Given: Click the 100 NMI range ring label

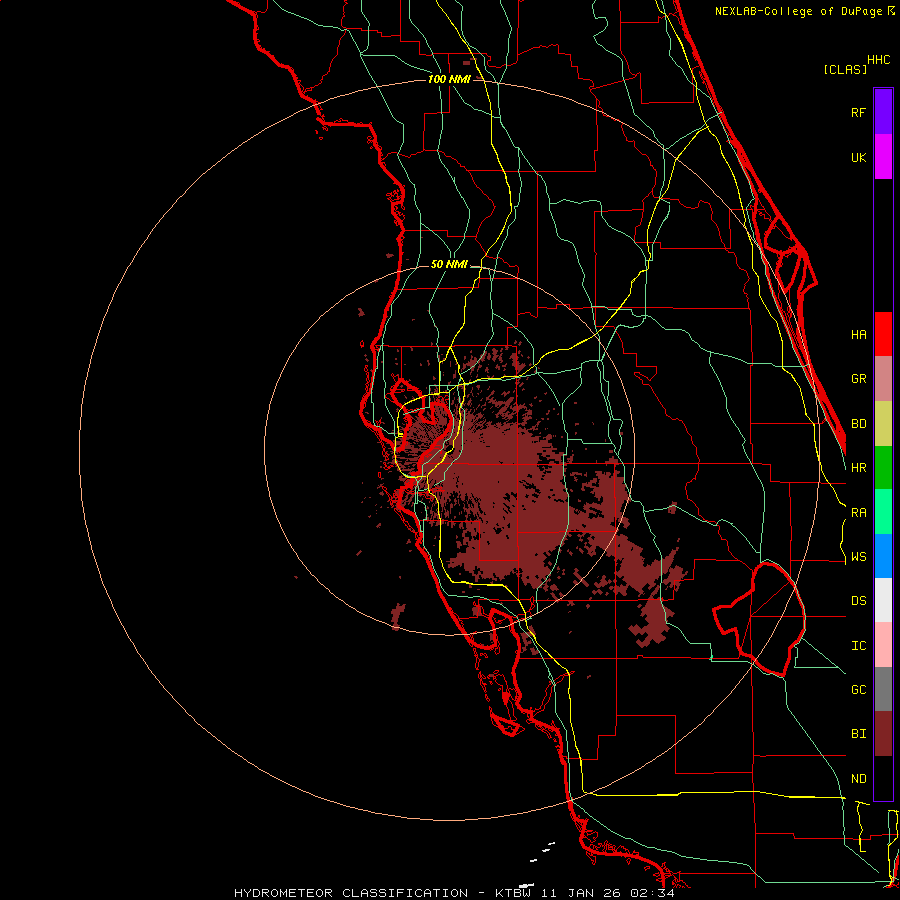Looking at the screenshot, I should click(449, 79).
